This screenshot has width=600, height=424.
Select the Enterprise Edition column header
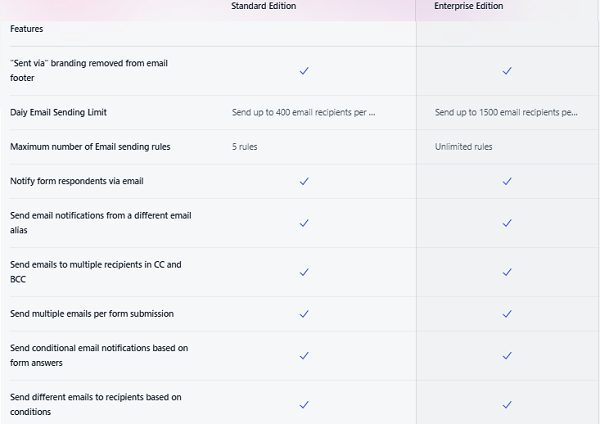(x=468, y=6)
